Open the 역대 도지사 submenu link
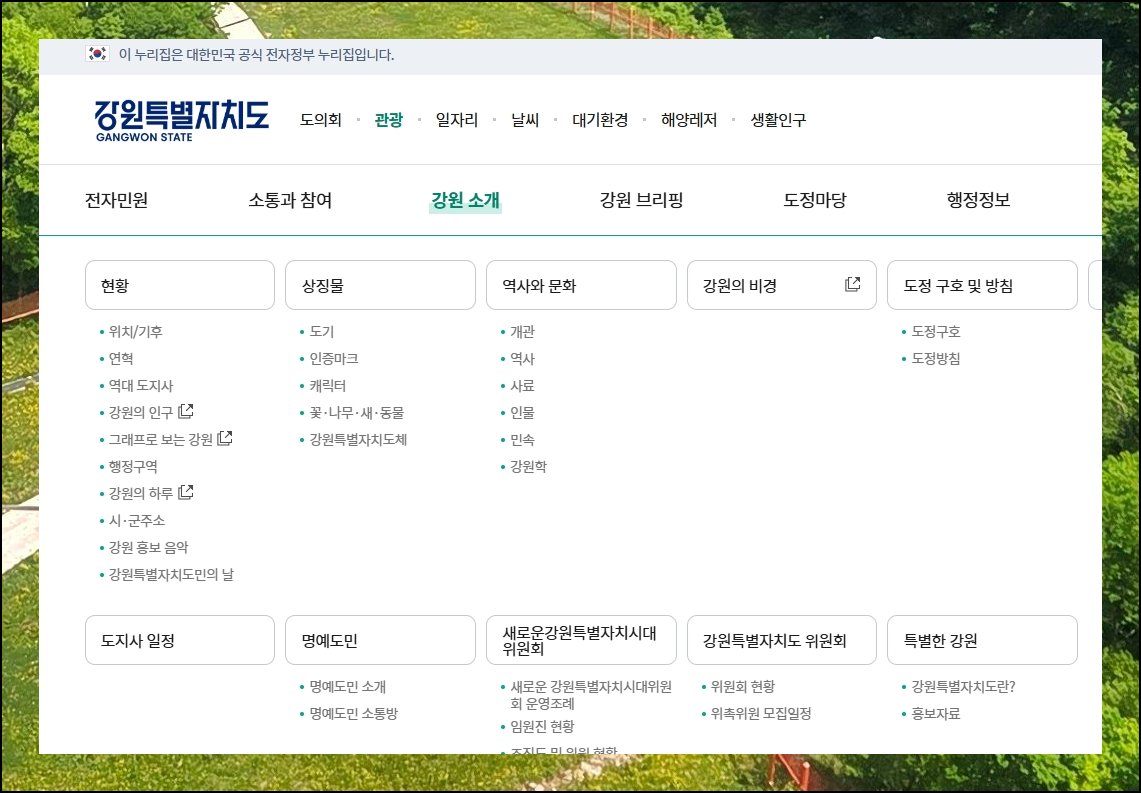This screenshot has width=1141, height=793. pyautogui.click(x=141, y=386)
